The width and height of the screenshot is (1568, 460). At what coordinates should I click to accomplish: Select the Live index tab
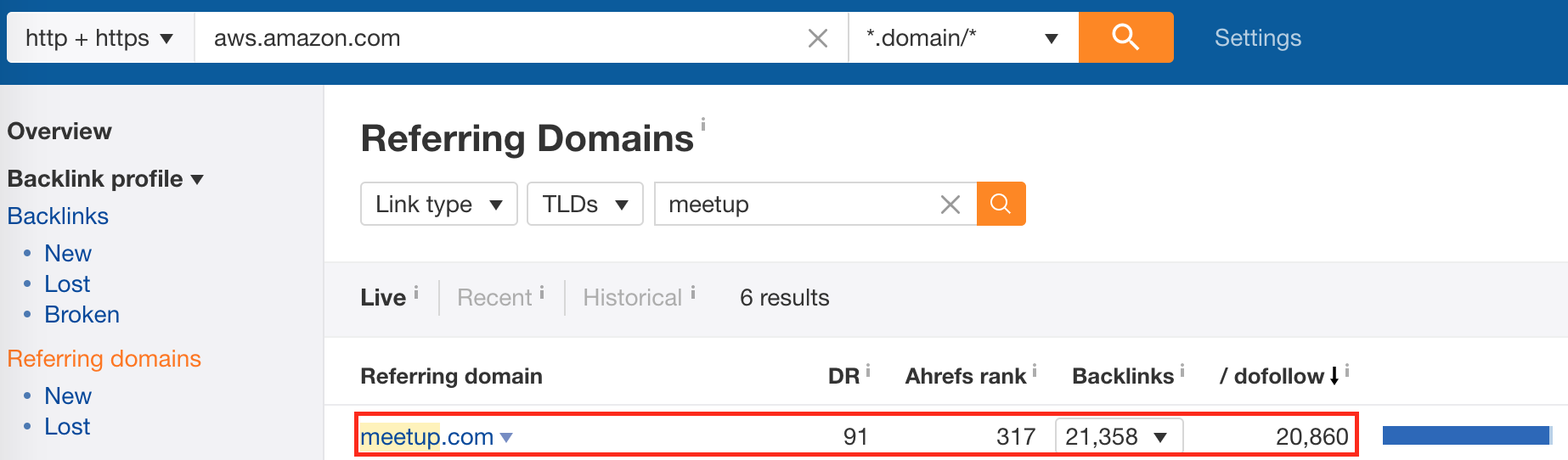point(383,298)
